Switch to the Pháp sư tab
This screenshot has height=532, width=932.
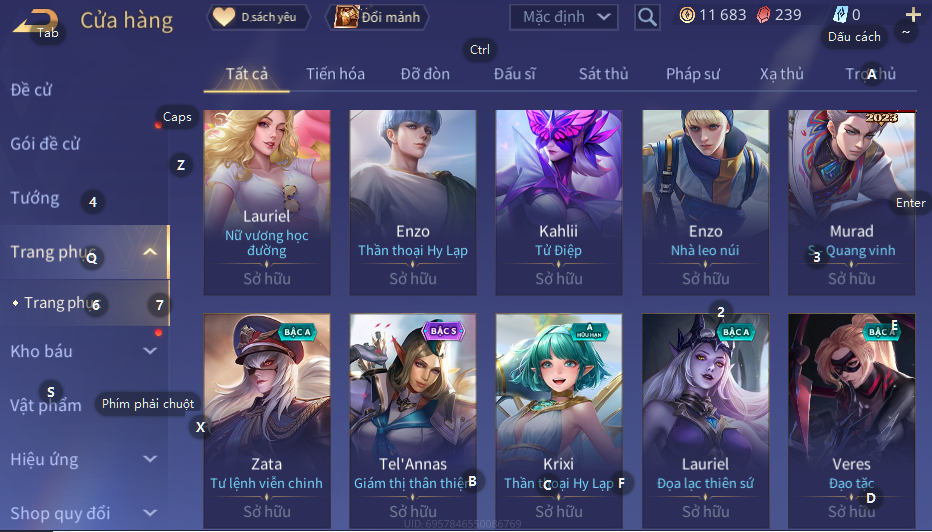pos(692,74)
